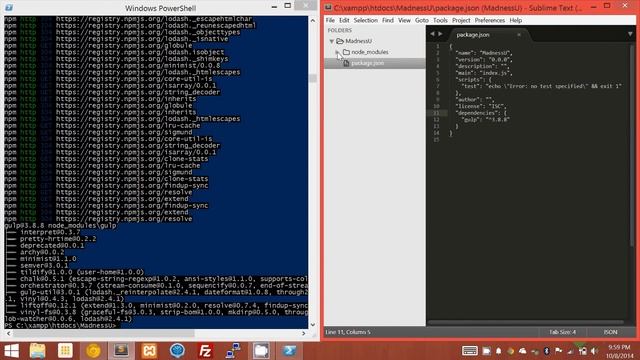Open File Explorer from the taskbar
Image resolution: width=640 pixels, height=360 pixels.
point(37,351)
